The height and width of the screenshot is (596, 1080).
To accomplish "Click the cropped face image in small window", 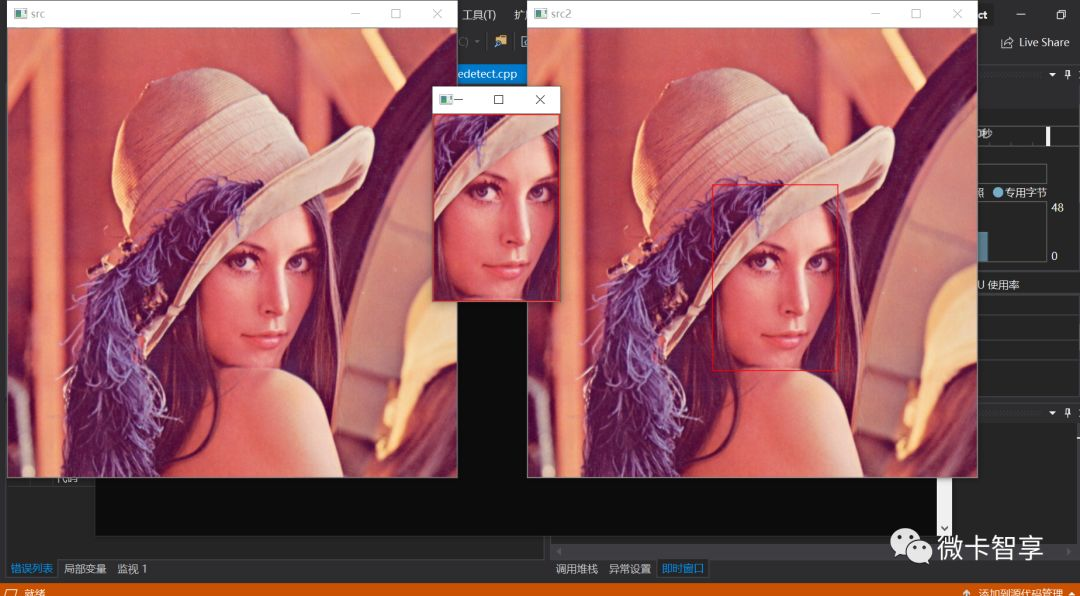I will (x=496, y=207).
